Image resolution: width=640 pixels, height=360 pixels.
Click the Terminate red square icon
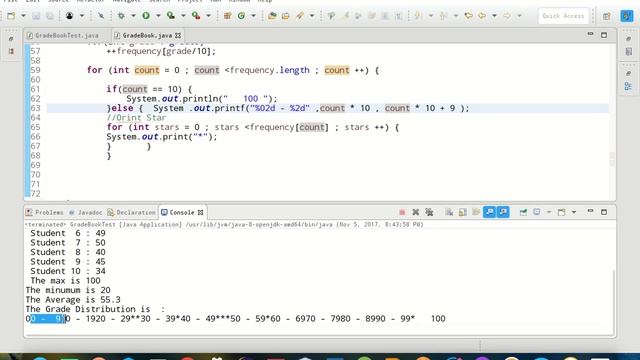(402, 212)
